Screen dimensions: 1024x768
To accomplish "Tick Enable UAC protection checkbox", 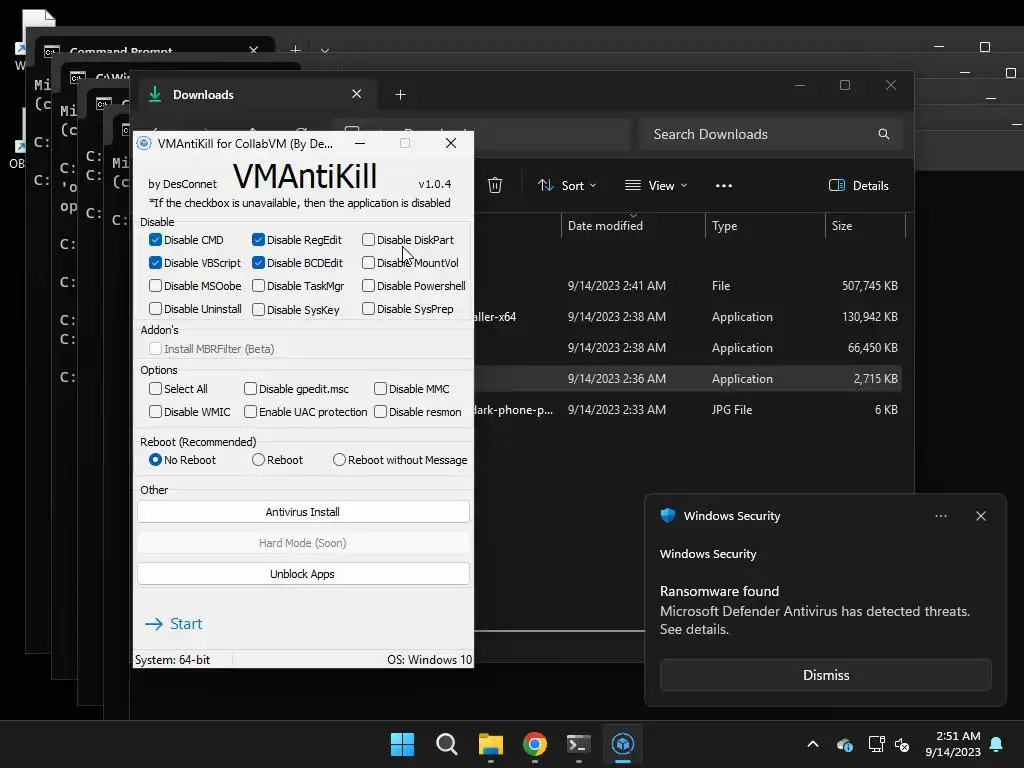I will tap(250, 411).
